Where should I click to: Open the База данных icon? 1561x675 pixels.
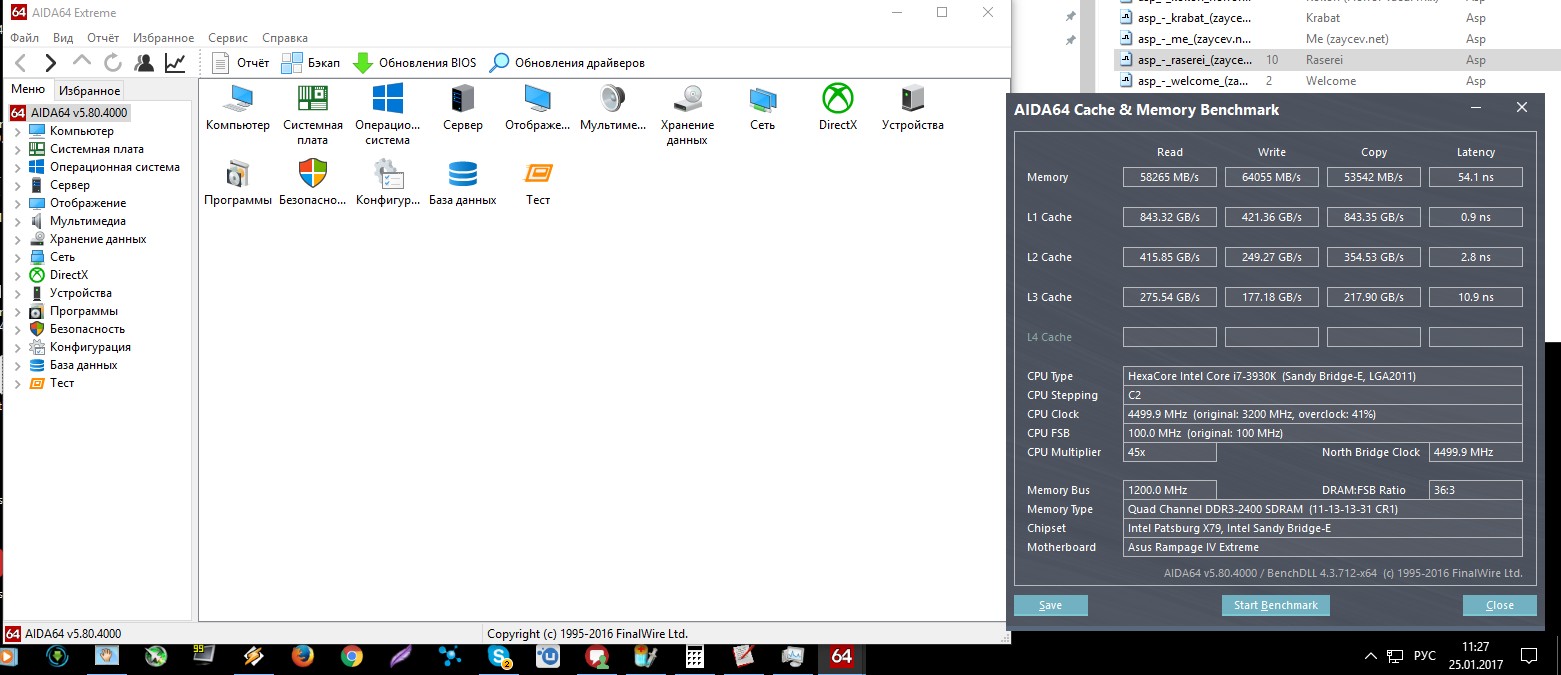click(x=462, y=175)
